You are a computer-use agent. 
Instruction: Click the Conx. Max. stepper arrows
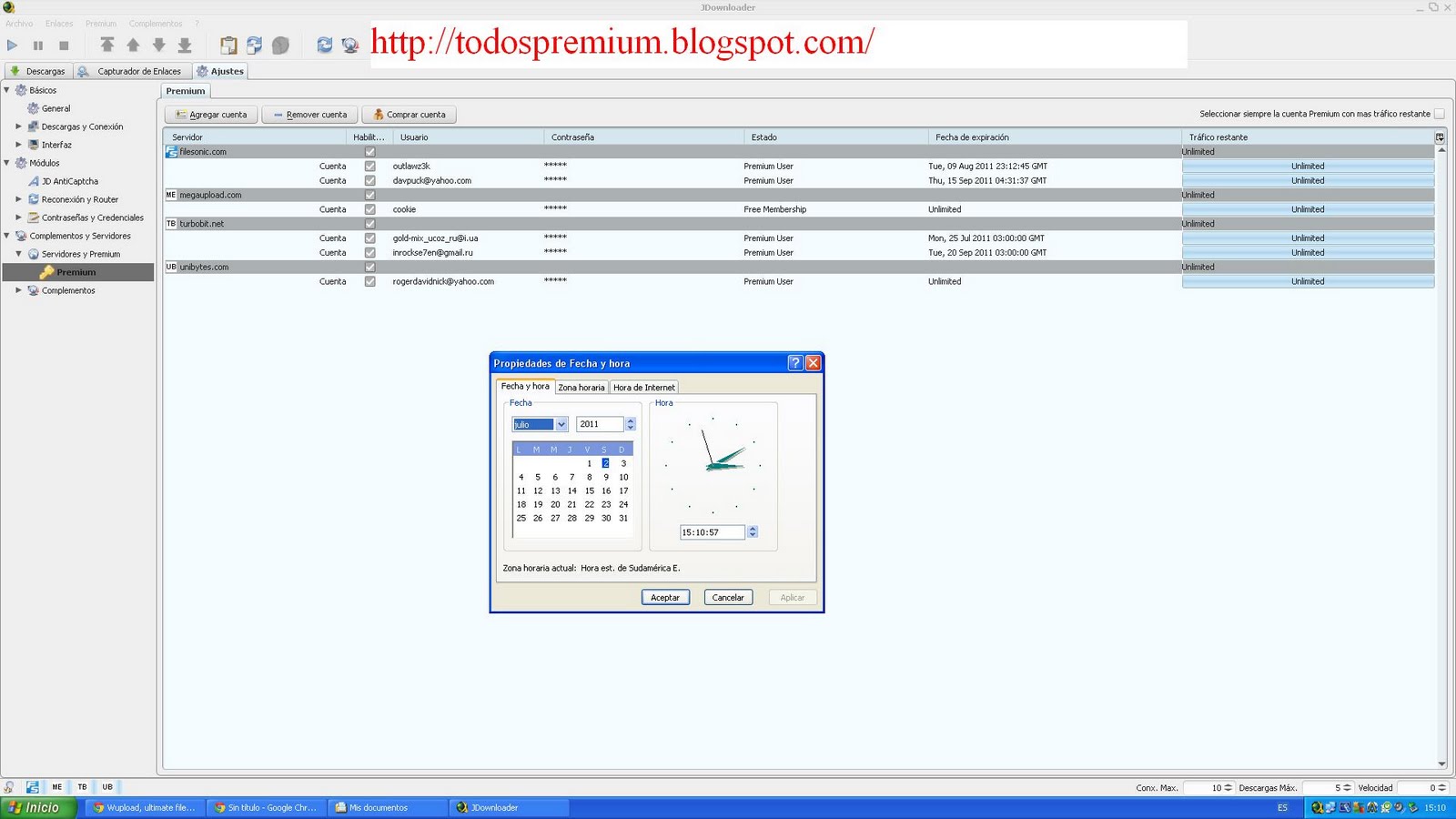point(1228,788)
